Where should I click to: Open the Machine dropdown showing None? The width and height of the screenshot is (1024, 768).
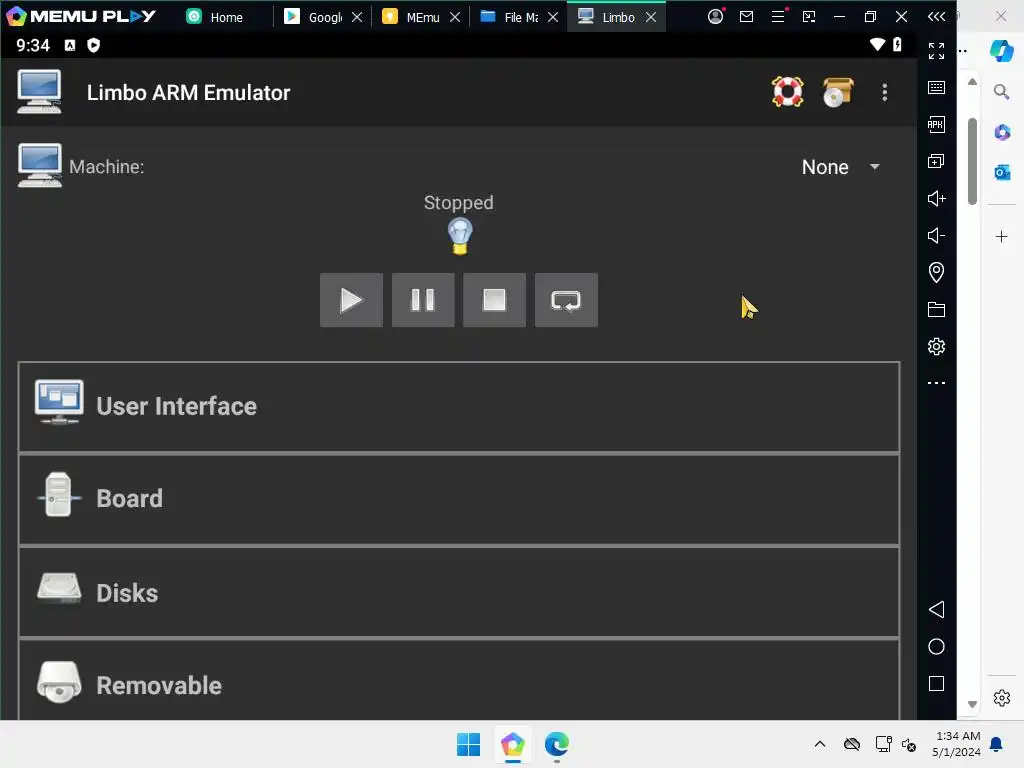(x=840, y=167)
